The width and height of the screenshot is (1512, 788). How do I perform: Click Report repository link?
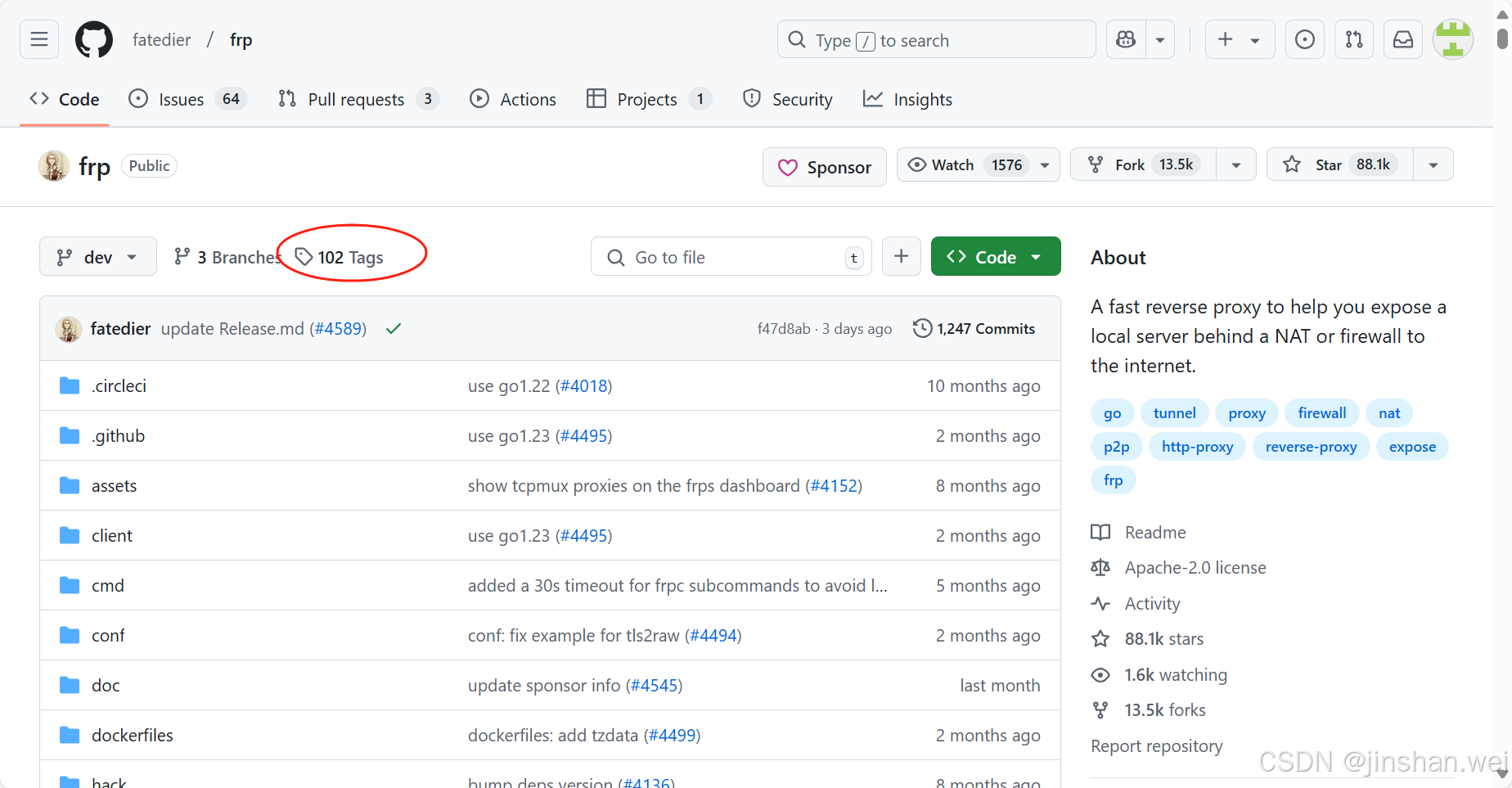point(1157,745)
